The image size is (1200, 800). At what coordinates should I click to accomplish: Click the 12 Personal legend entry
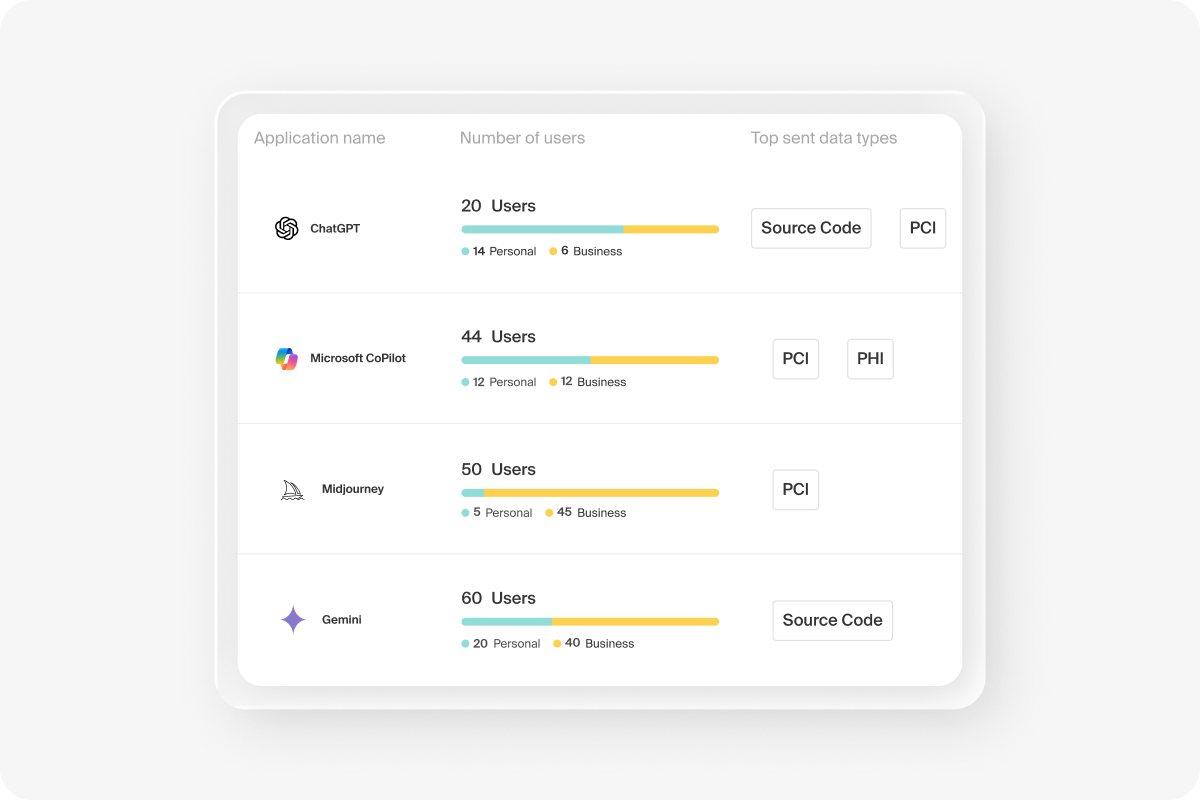[499, 382]
